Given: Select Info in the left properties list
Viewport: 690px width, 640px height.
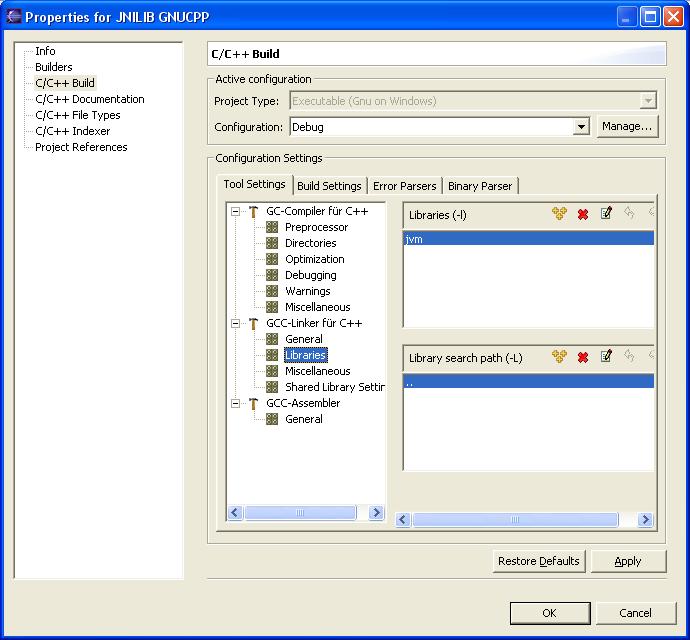Looking at the screenshot, I should 45,51.
